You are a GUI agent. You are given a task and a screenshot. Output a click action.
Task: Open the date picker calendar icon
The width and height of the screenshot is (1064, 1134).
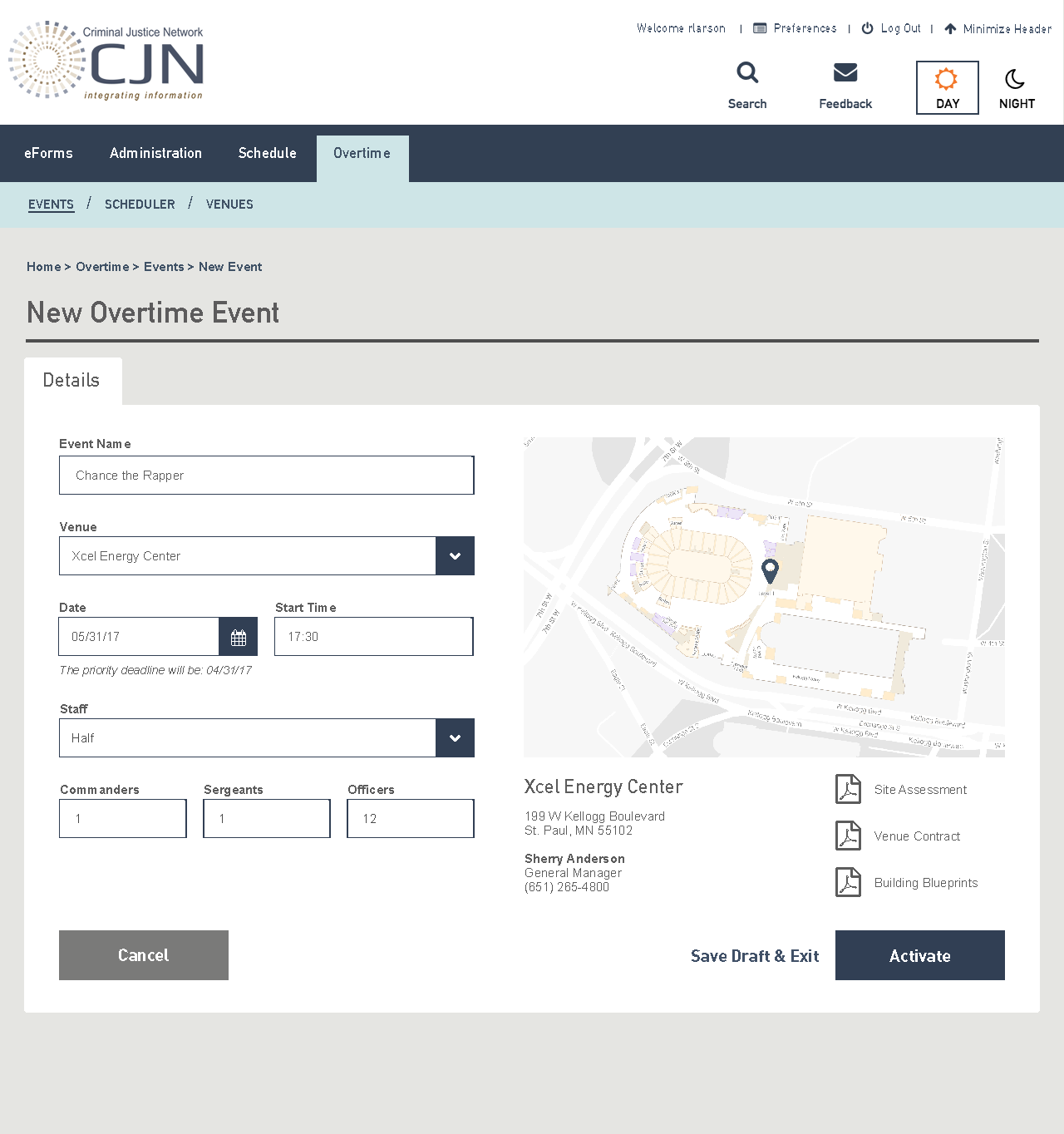[x=239, y=637]
